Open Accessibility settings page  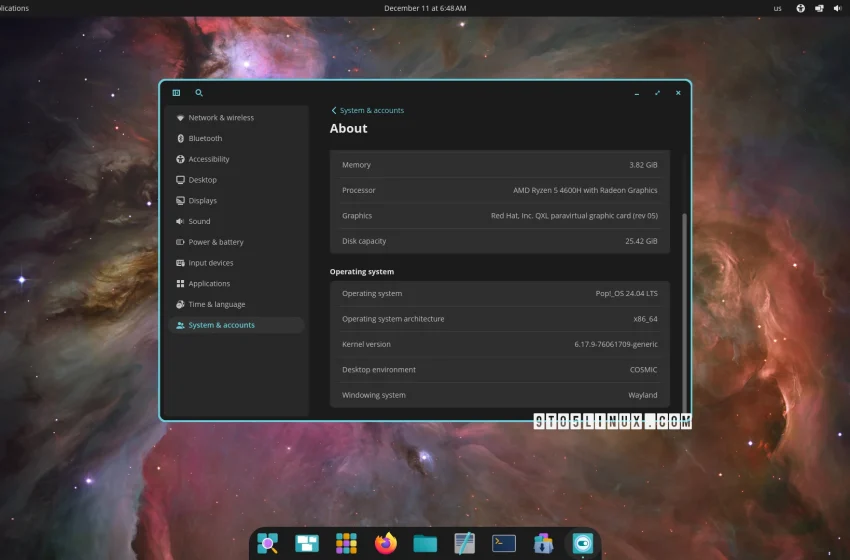236,159
